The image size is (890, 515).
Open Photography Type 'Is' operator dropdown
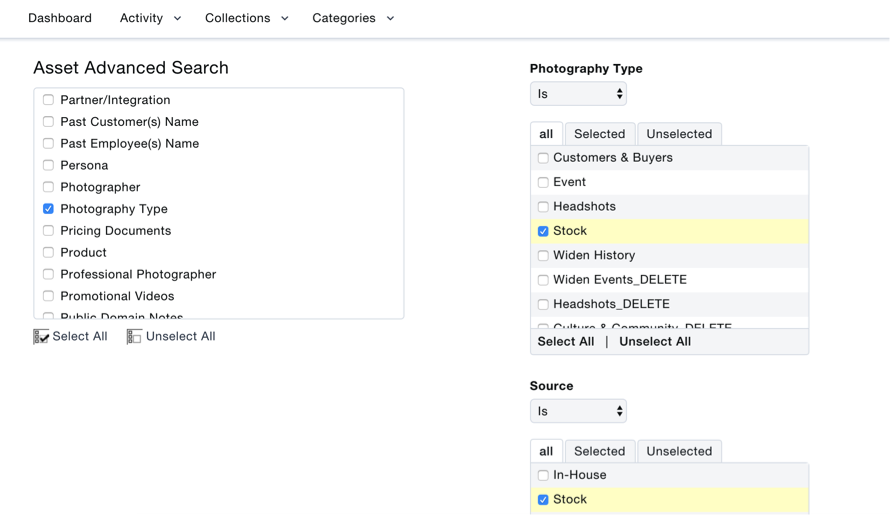[578, 94]
